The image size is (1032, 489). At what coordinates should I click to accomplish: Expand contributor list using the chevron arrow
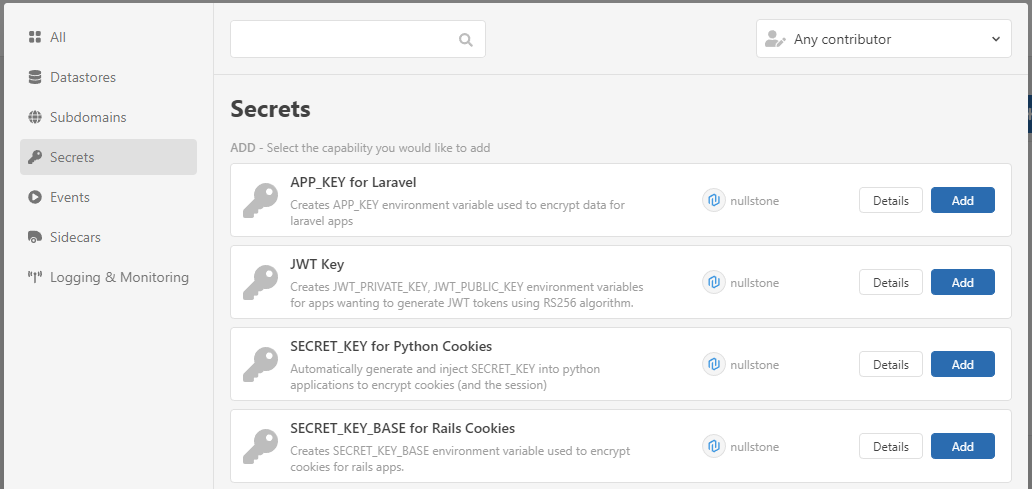click(x=995, y=40)
